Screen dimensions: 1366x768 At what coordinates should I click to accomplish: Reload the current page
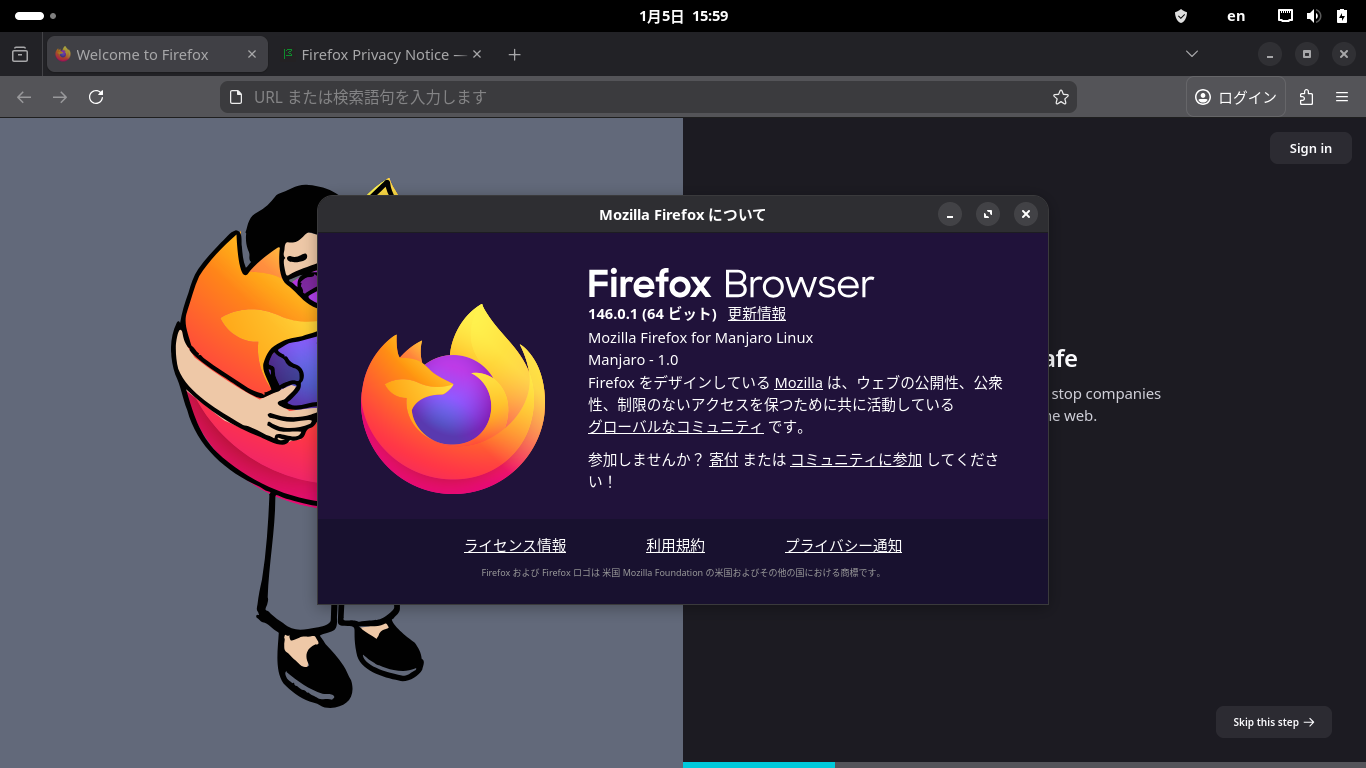tap(96, 97)
